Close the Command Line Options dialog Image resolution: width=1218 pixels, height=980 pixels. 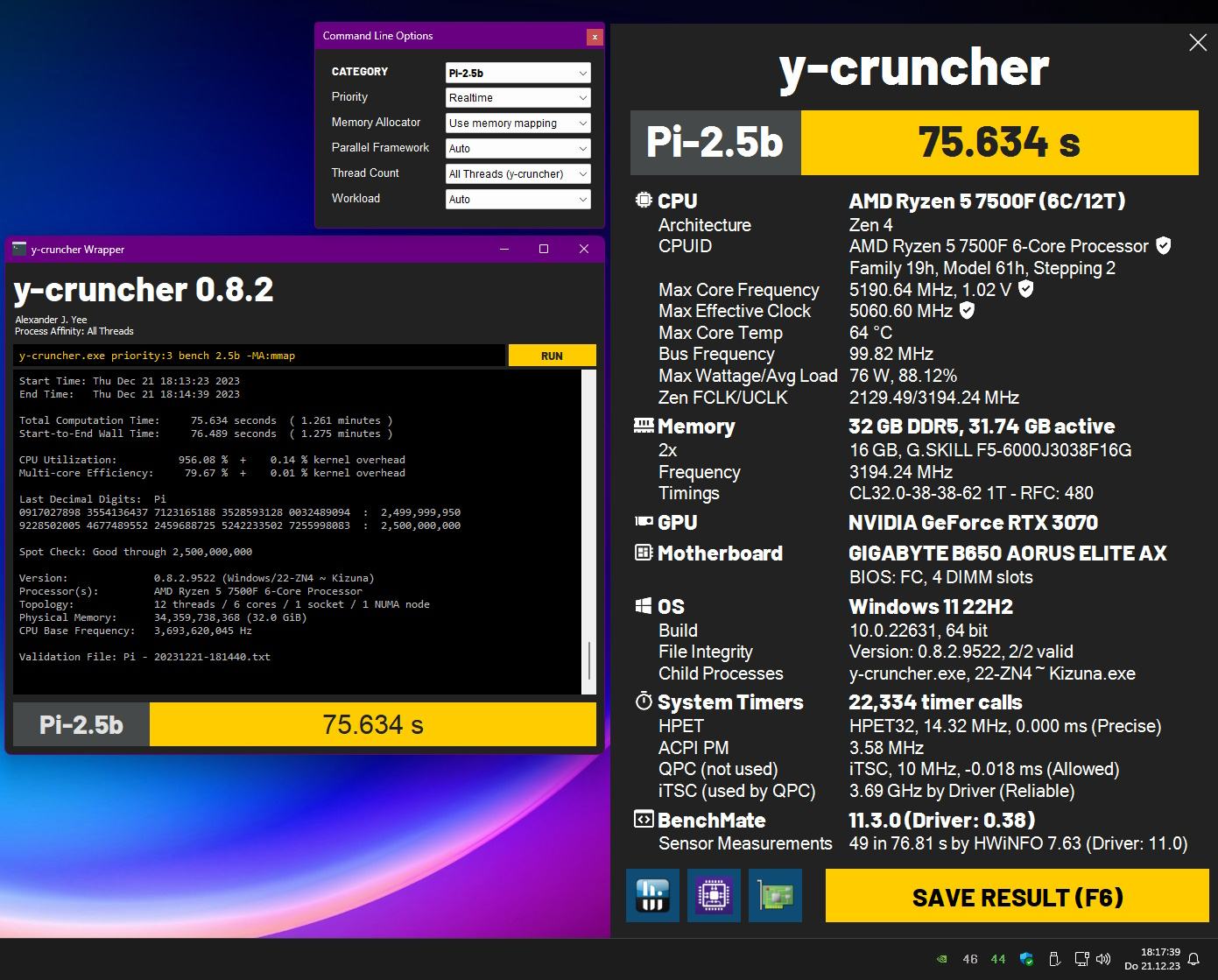595,37
